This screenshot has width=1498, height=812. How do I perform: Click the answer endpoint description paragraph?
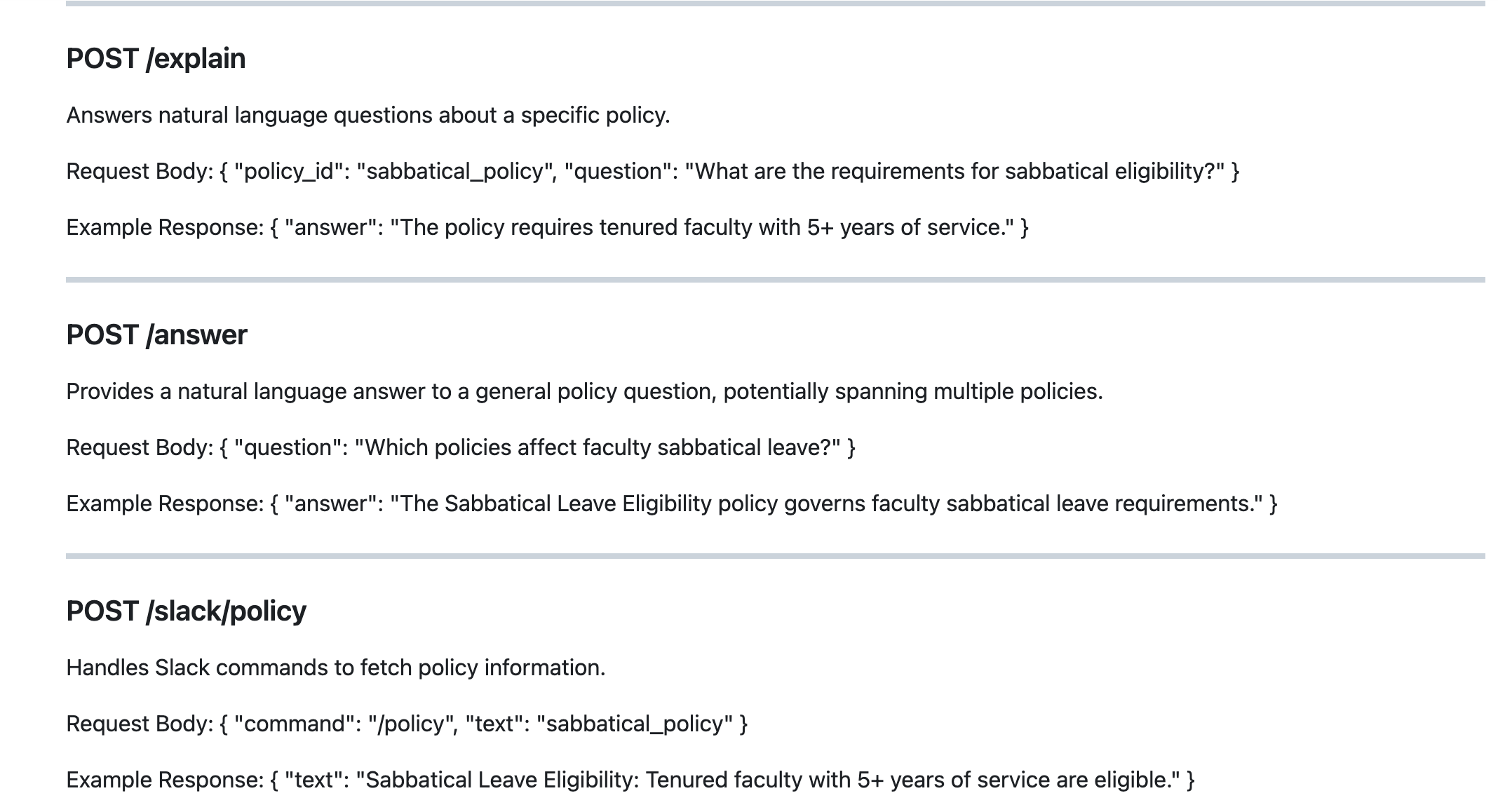click(584, 391)
